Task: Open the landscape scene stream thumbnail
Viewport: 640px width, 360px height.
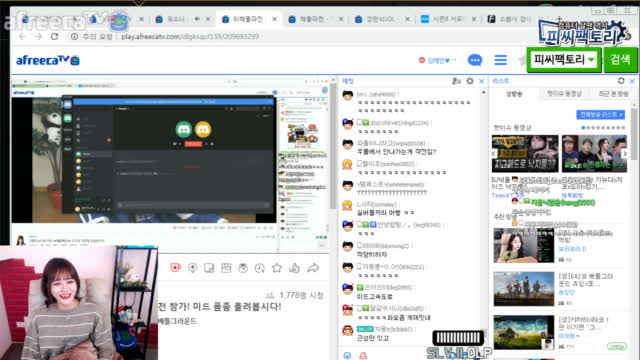Action: 524,332
